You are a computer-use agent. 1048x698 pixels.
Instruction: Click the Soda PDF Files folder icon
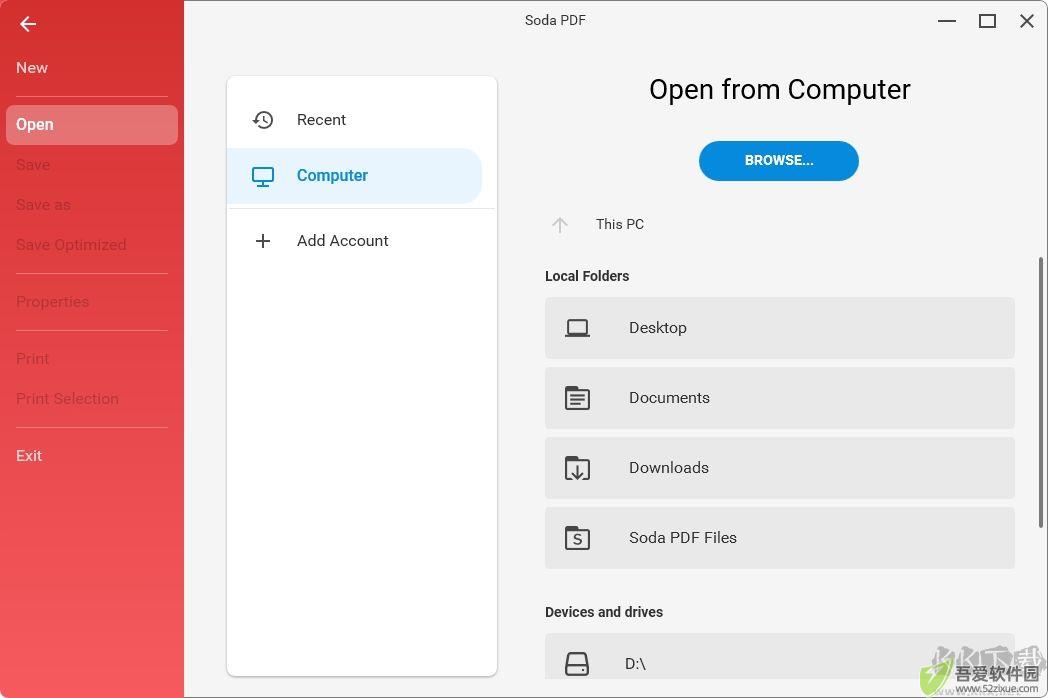pos(577,538)
